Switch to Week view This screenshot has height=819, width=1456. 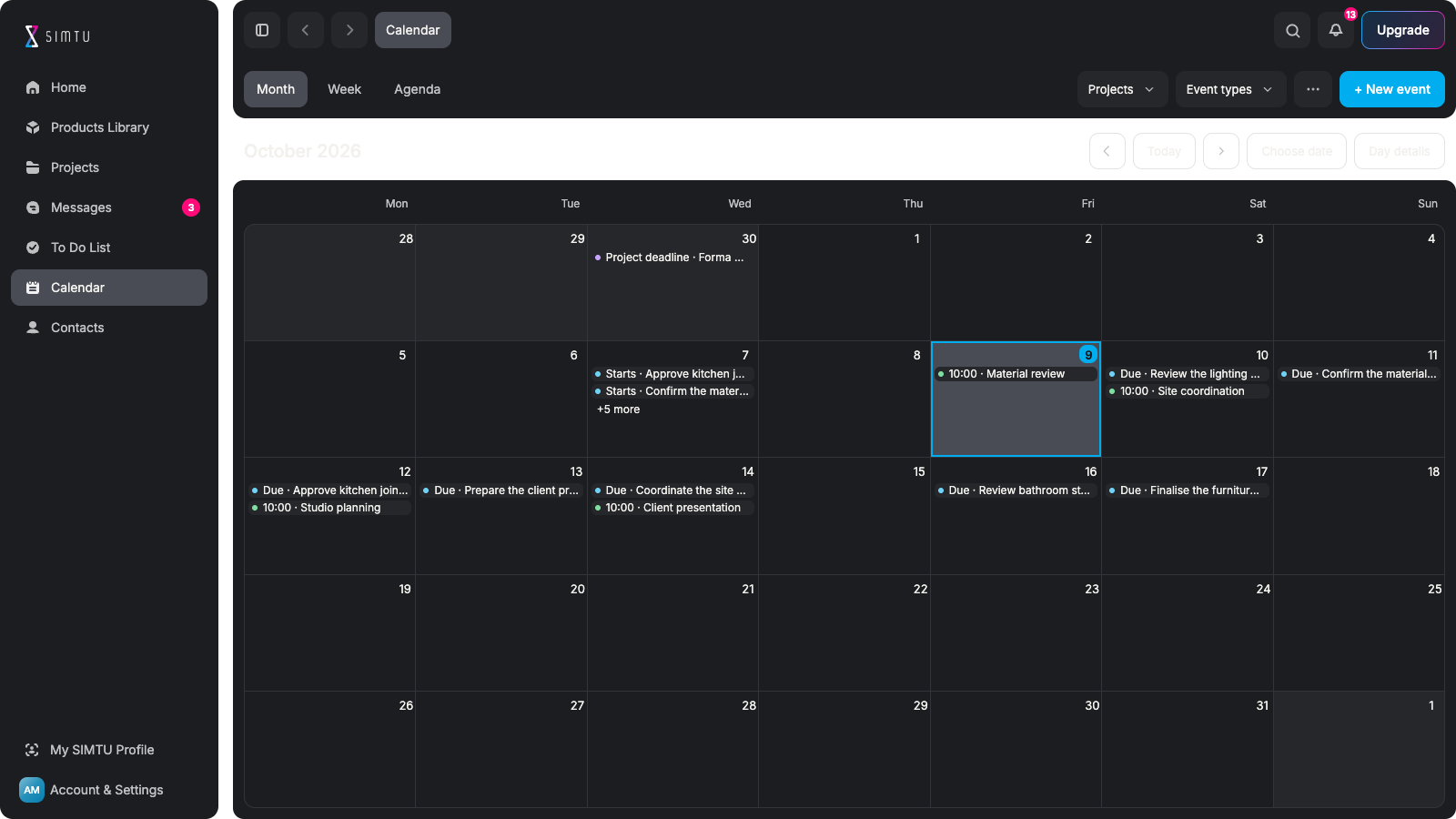pyautogui.click(x=344, y=89)
